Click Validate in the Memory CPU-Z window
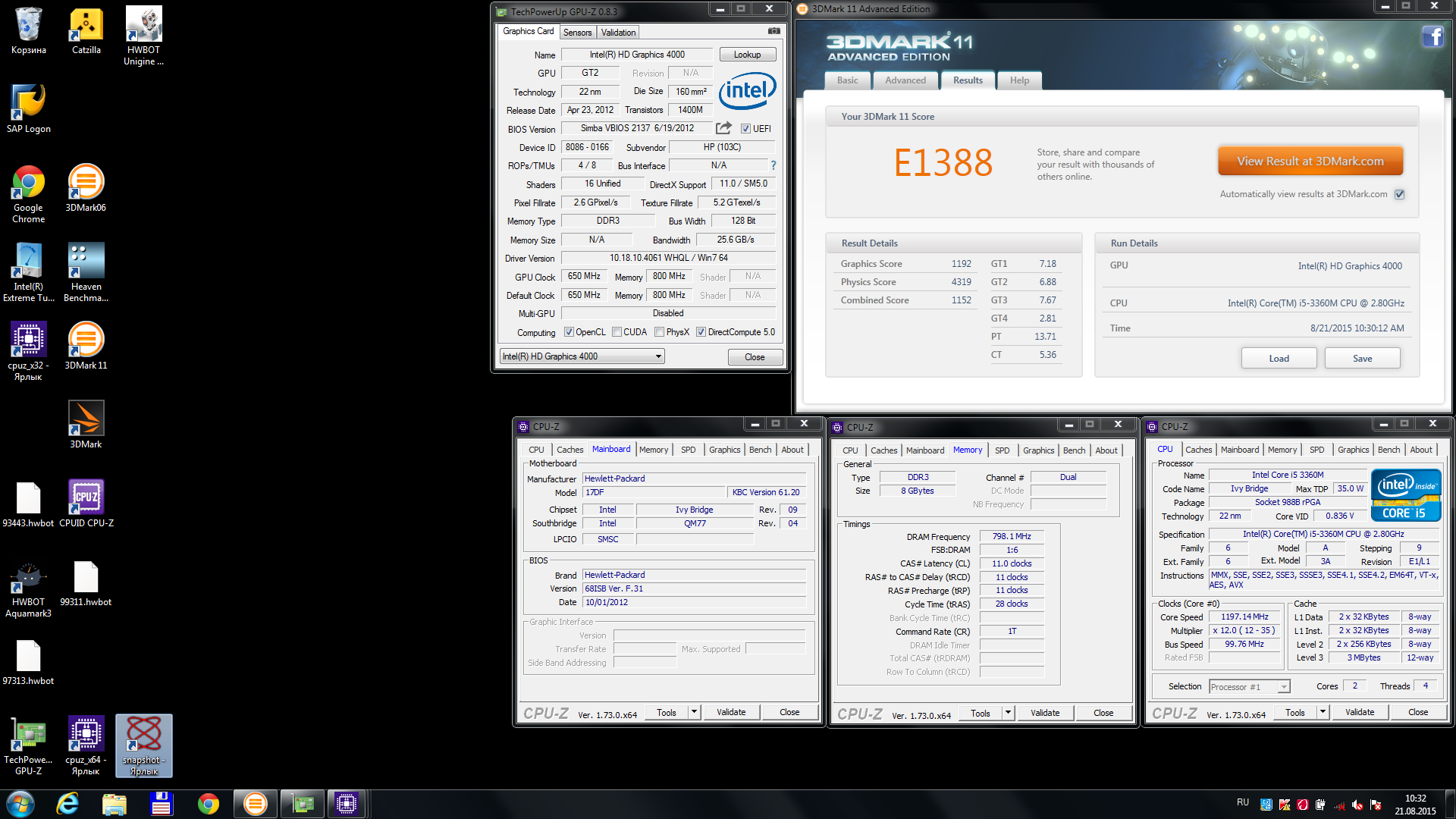 [1045, 713]
